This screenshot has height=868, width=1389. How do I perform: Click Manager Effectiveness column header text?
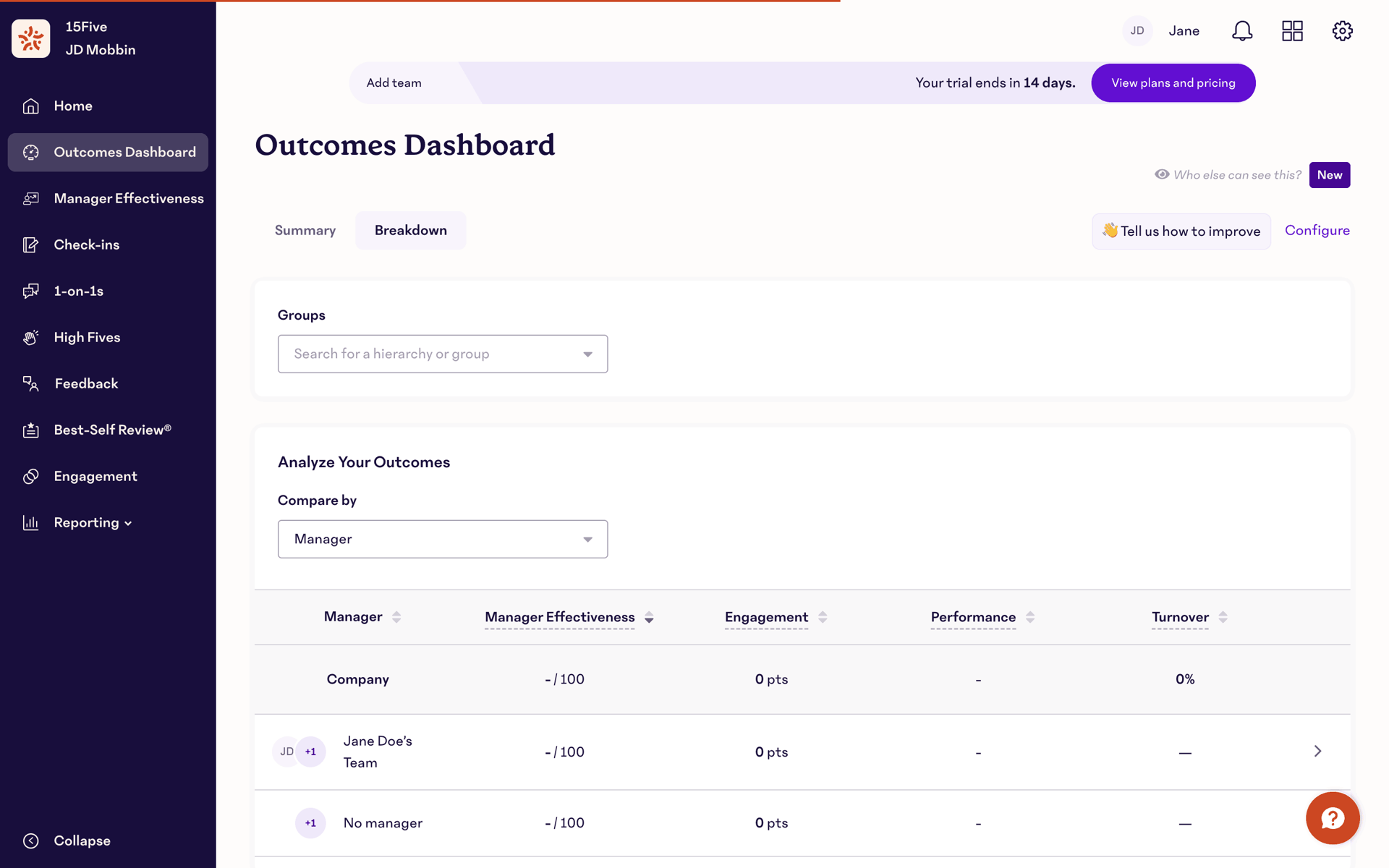pyautogui.click(x=559, y=617)
